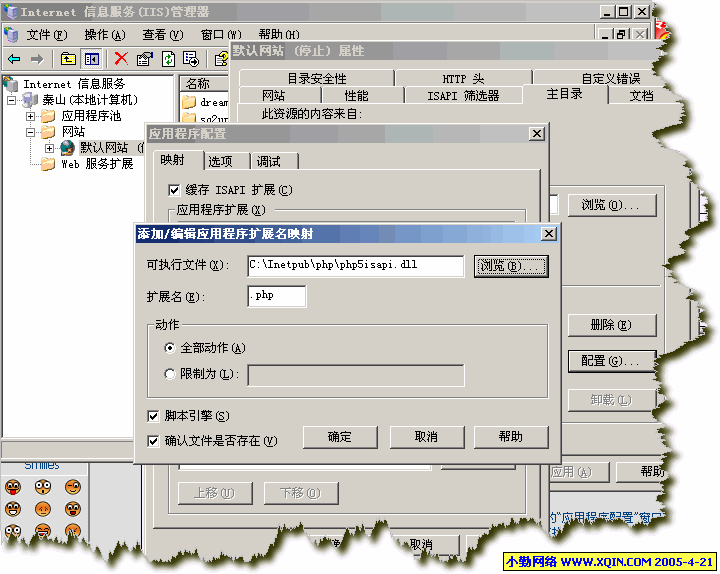Click the green Refresh toolbar icon
The image size is (720, 574).
coord(168,59)
